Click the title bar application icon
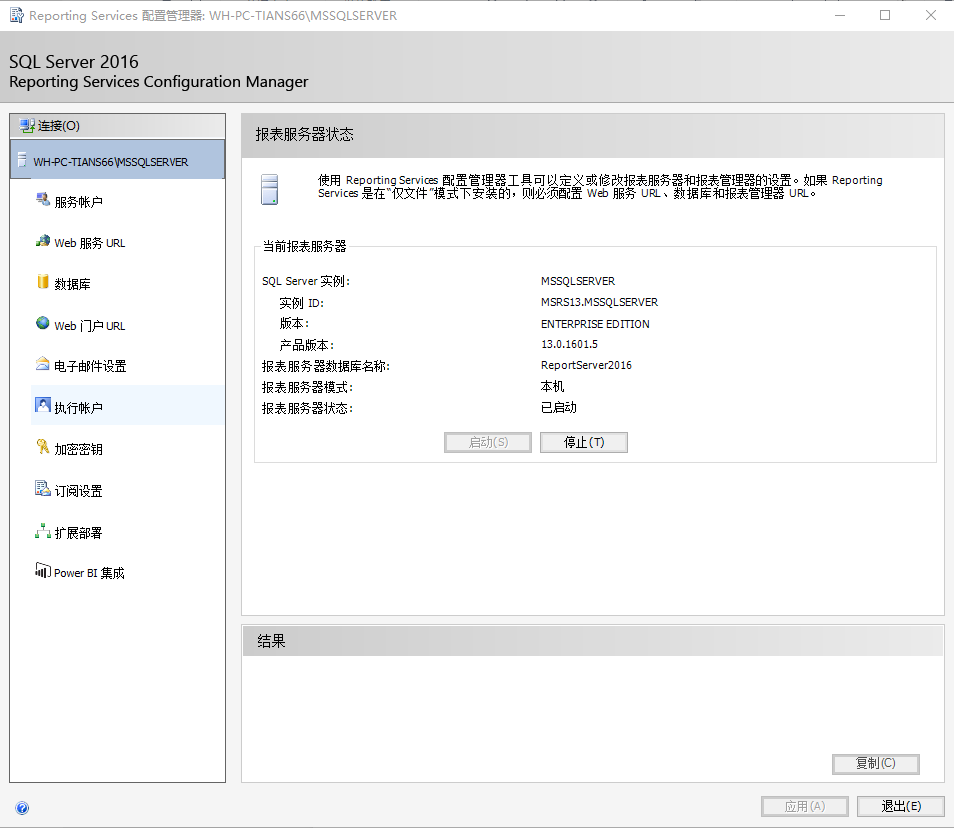 pos(16,15)
